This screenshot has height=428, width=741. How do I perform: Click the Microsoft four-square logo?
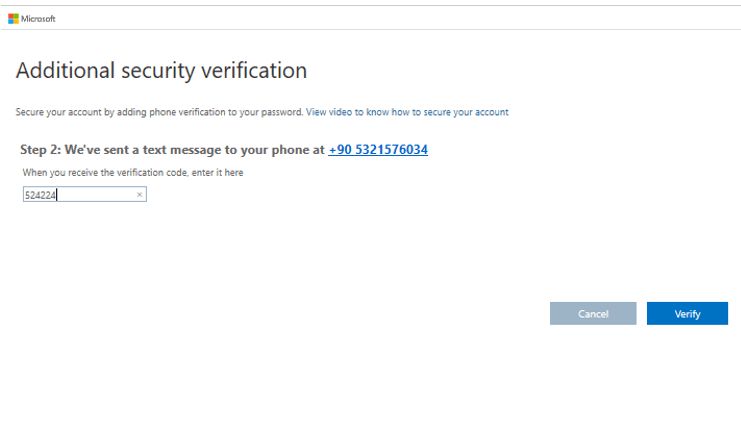[13, 18]
